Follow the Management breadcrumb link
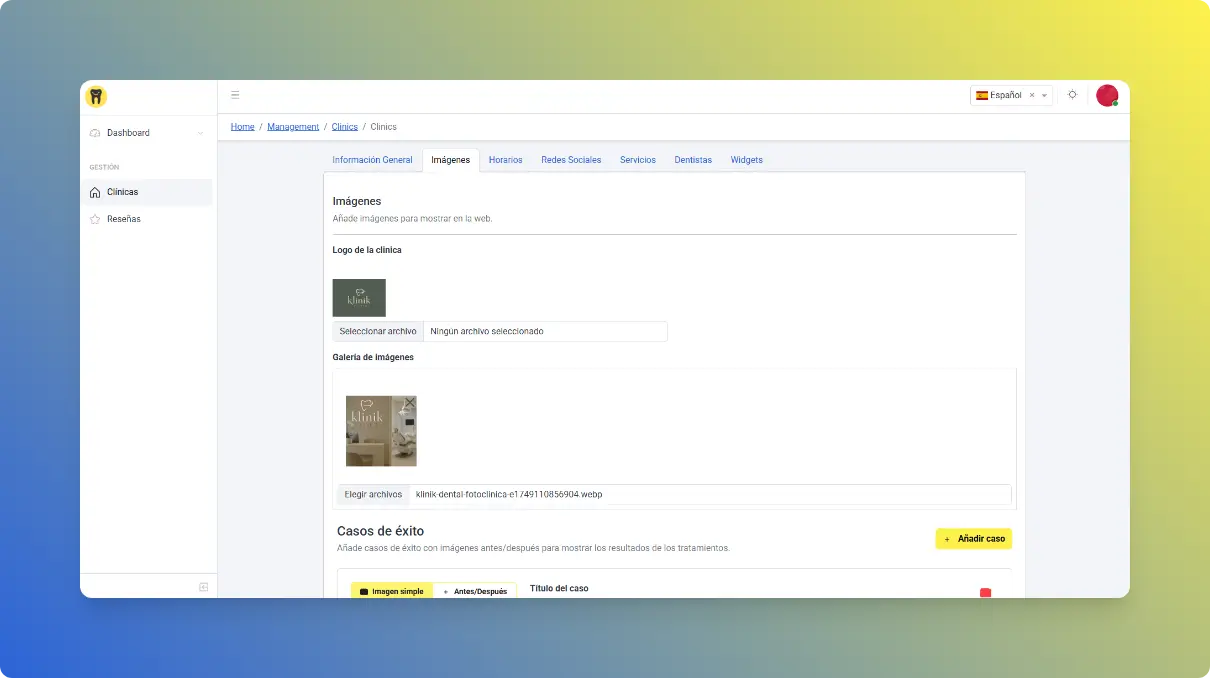 pyautogui.click(x=293, y=127)
